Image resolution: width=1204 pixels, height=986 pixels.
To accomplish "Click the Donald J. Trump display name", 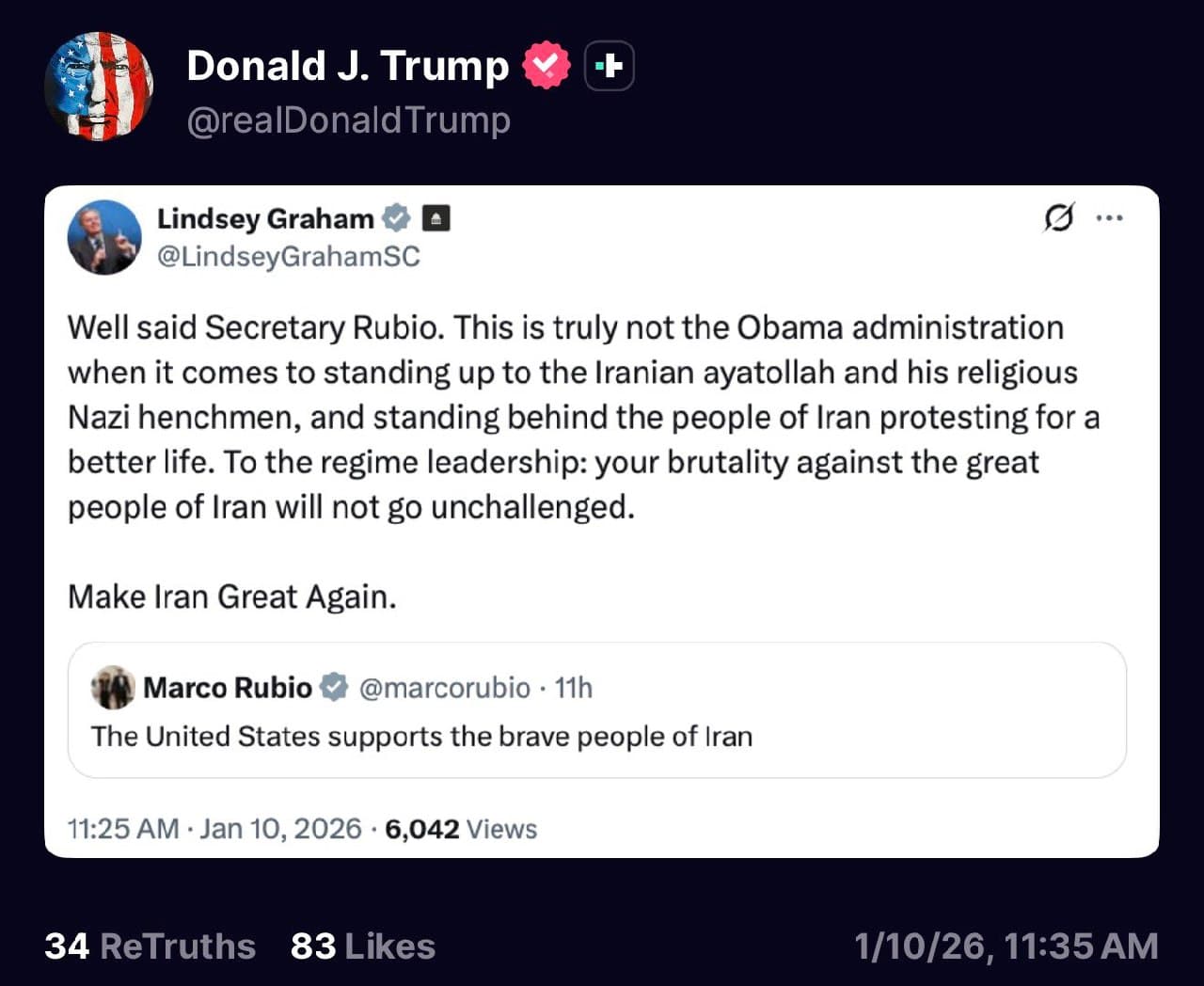I will 347,65.
